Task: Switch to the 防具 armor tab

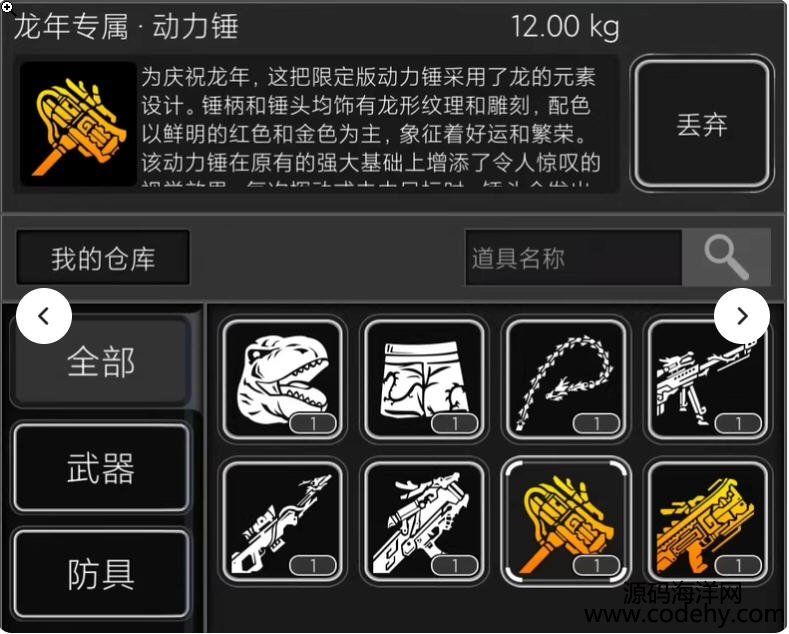Action: (101, 575)
